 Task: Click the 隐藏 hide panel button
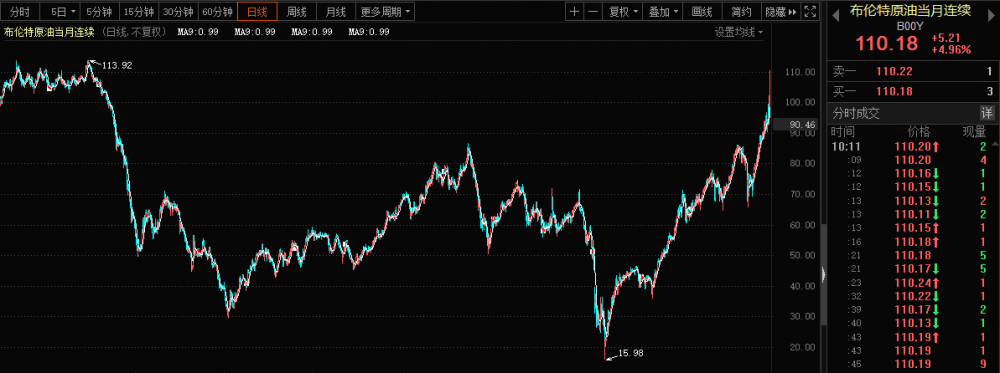tap(781, 11)
